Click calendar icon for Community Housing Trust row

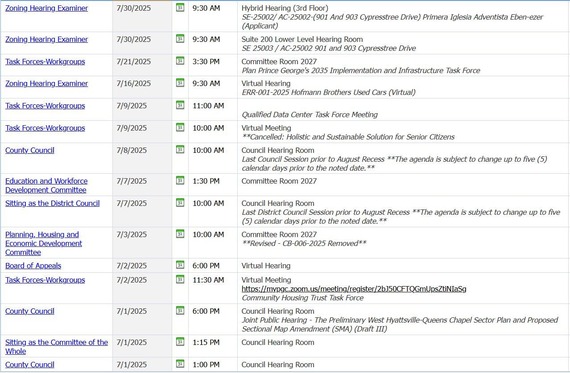pyautogui.click(x=180, y=279)
